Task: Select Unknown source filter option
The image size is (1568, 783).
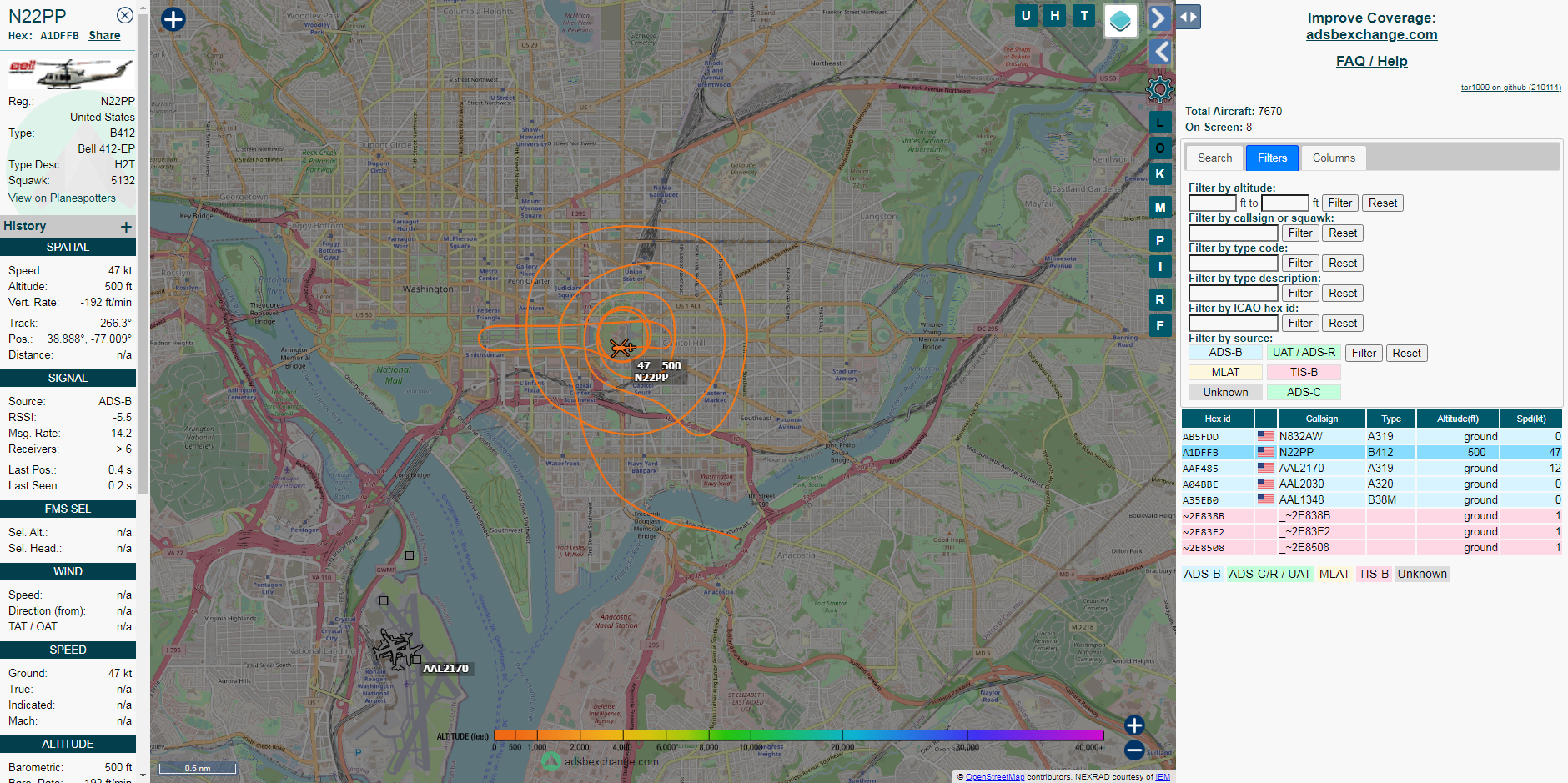Action: (1225, 393)
